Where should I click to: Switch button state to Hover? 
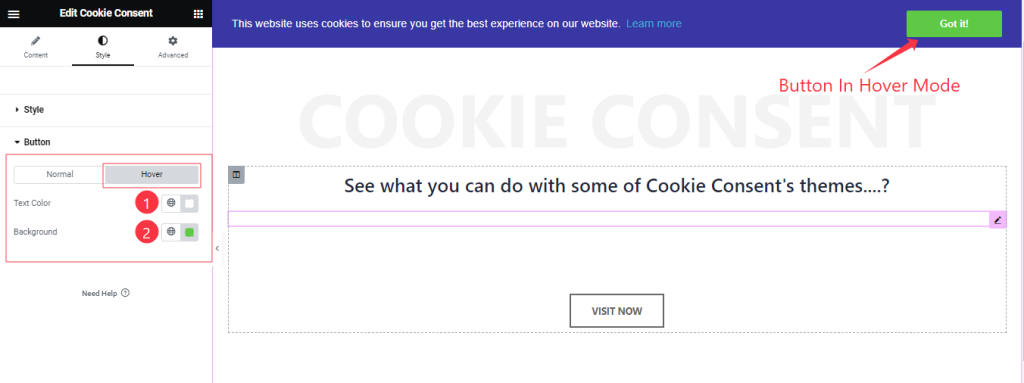(152, 175)
